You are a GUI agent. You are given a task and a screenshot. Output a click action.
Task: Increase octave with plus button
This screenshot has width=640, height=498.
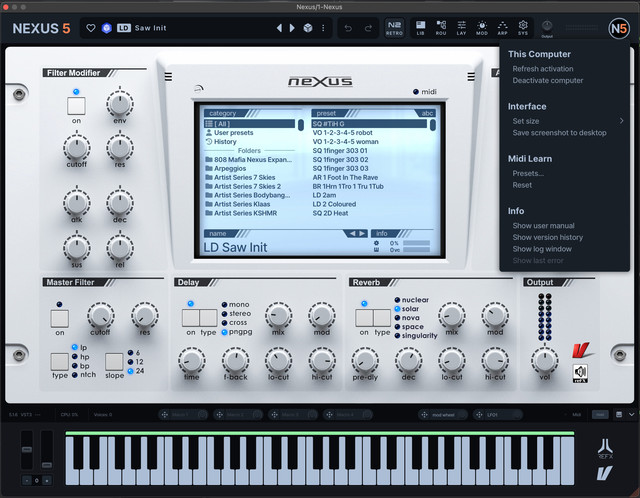point(47,480)
